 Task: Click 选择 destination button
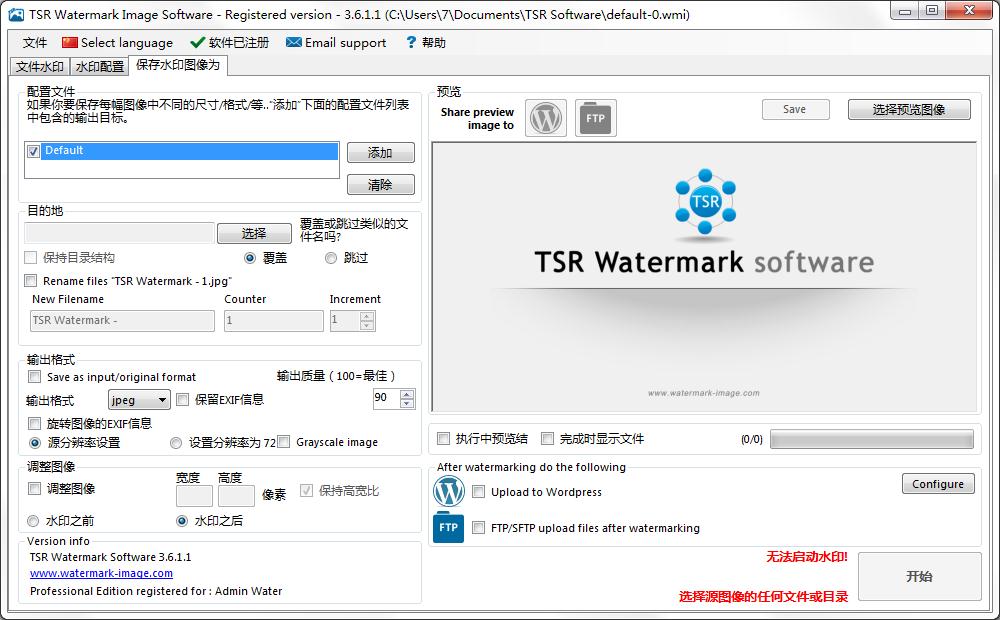[x=254, y=233]
